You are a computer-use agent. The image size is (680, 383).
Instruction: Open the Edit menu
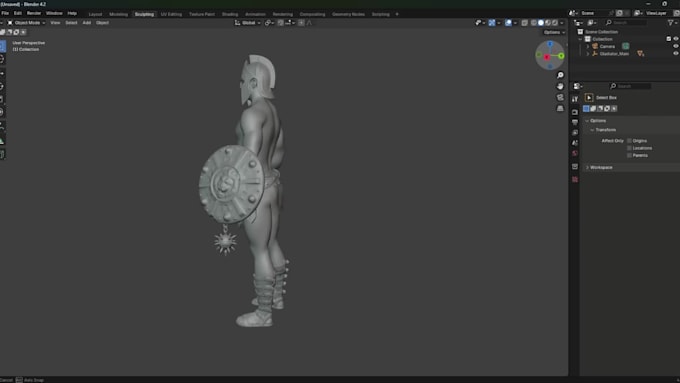click(18, 13)
